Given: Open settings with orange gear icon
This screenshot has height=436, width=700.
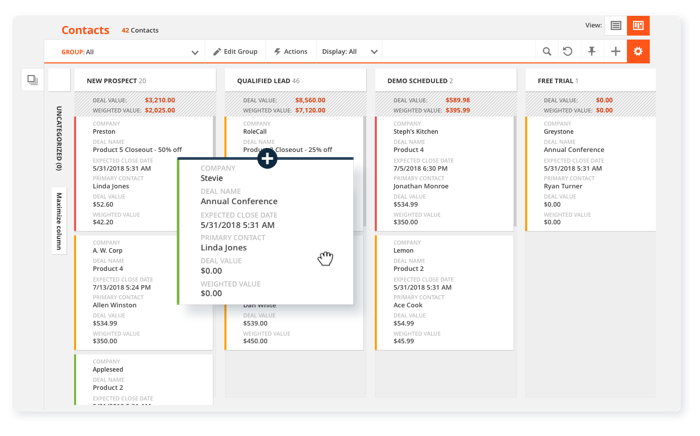Looking at the screenshot, I should coord(638,51).
